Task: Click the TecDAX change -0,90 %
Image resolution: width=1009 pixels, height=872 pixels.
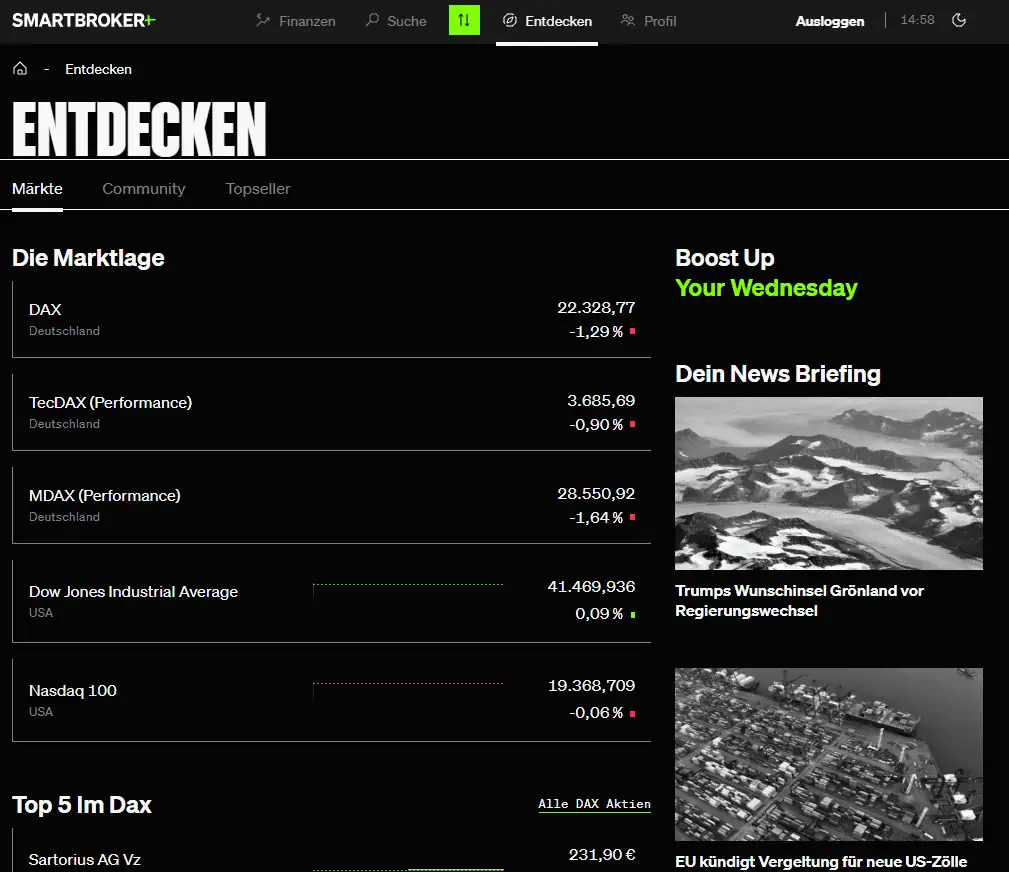Action: [x=596, y=425]
